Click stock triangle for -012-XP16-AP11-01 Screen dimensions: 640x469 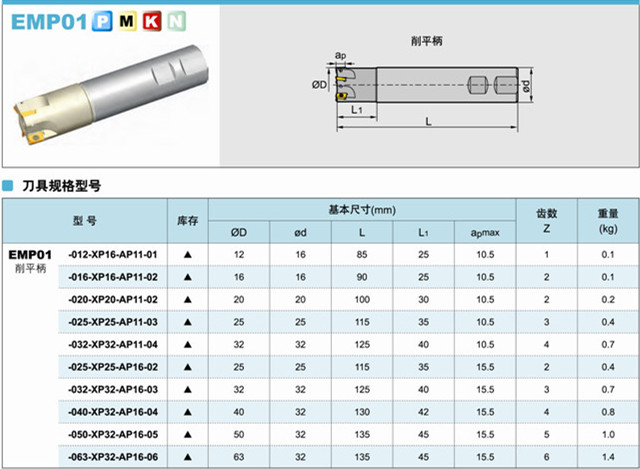[x=187, y=254]
